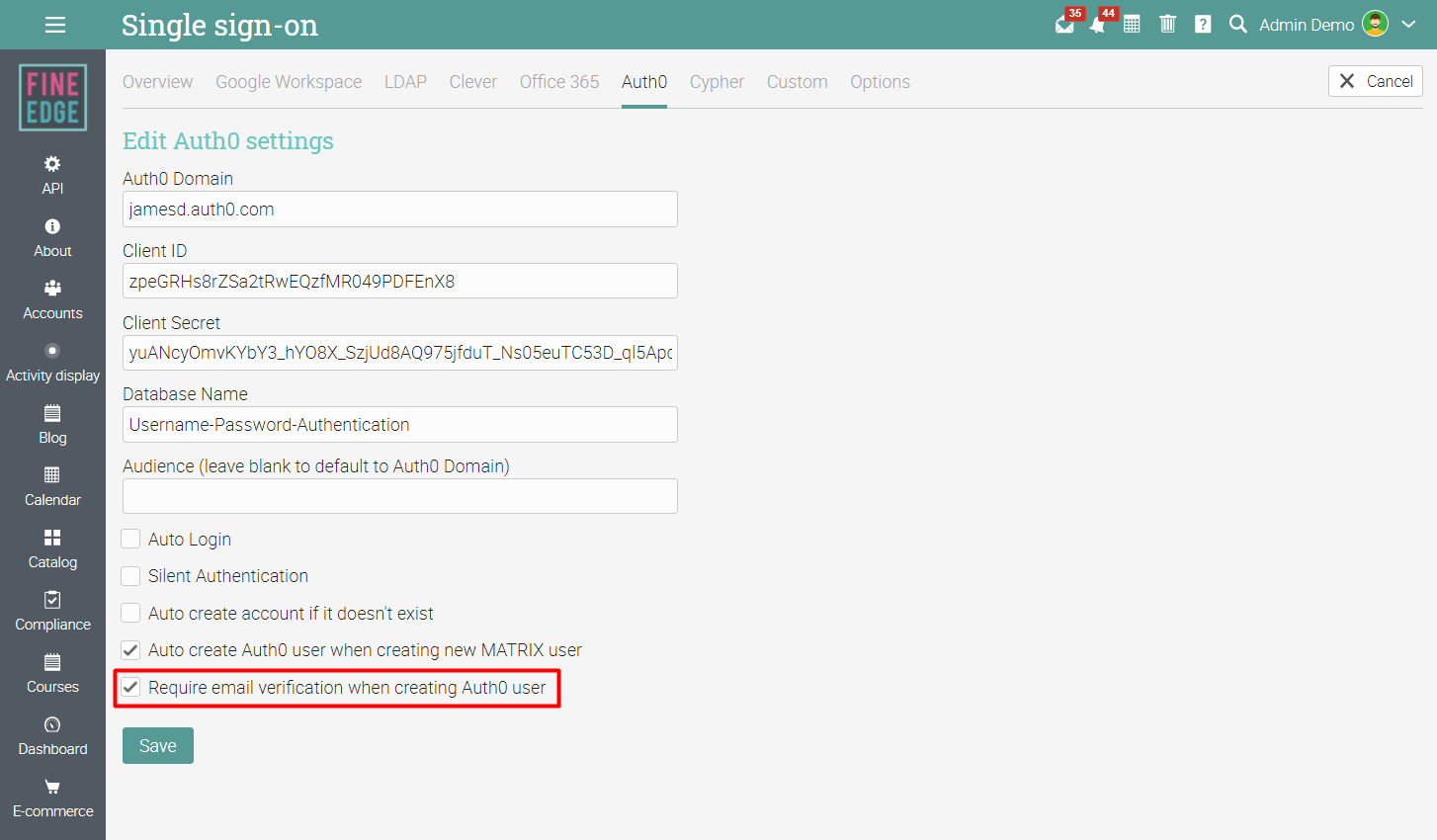This screenshot has height=840, width=1437.
Task: Switch to the LDAP tab
Action: coord(405,82)
